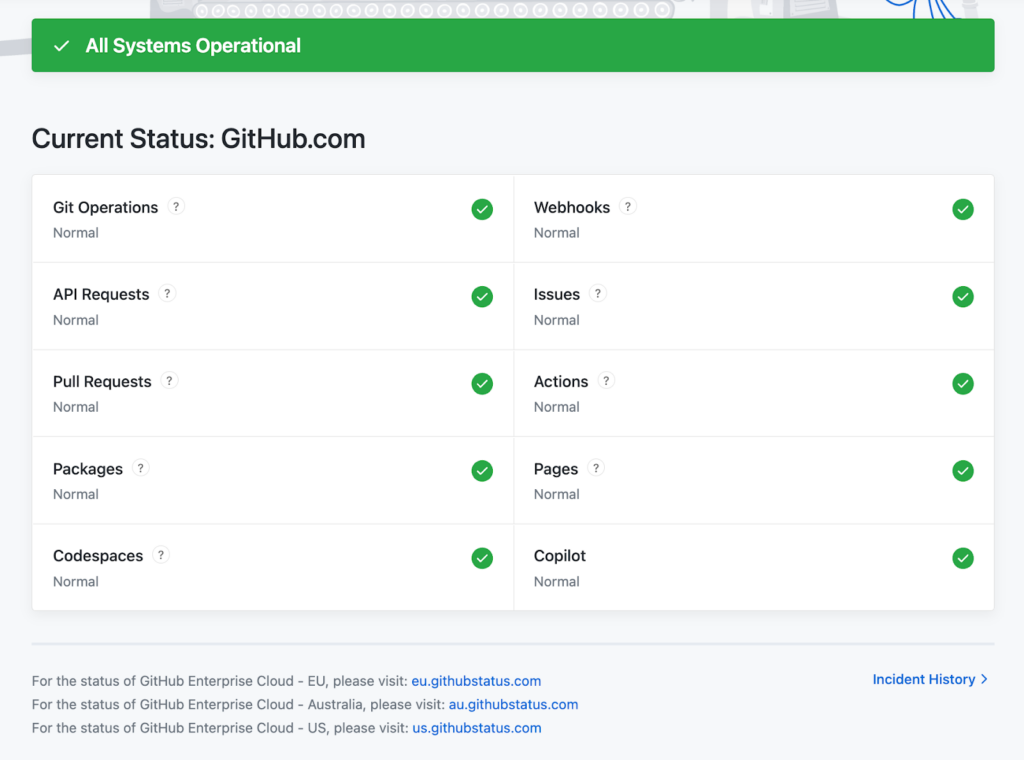Screen dimensions: 1024x760
Task: Click the checkmark in the All Systems Operational banner
Action: click(x=61, y=45)
